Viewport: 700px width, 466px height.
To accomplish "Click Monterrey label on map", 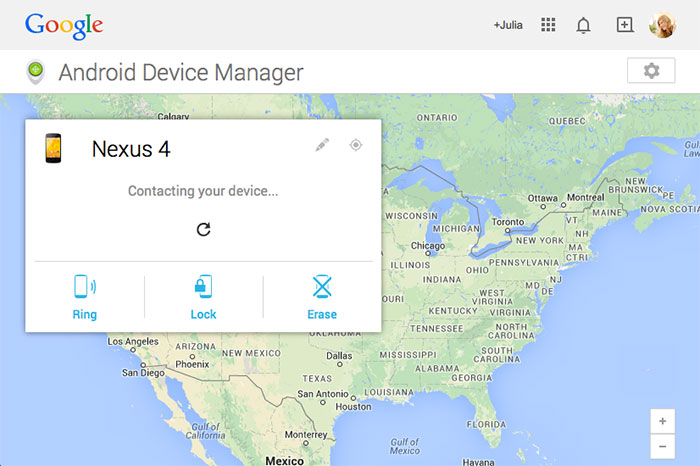I will tap(306, 434).
